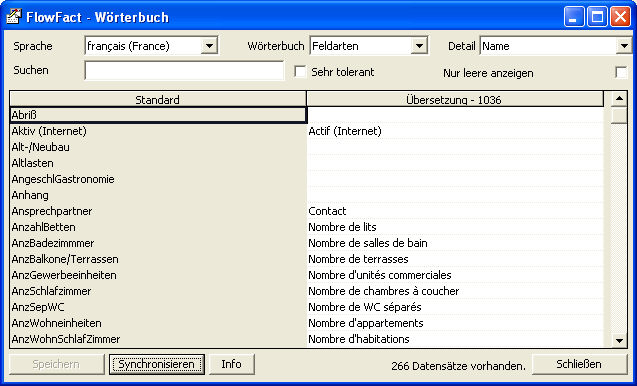Close the FlowFact Wörterbuch window
Screen dimensions: 637x386
620,17
